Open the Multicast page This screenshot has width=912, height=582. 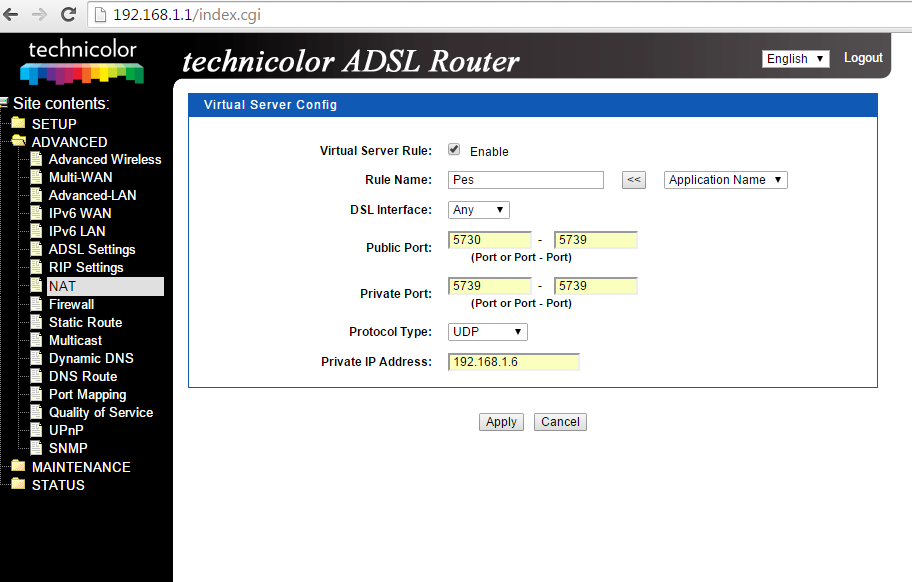click(x=75, y=340)
